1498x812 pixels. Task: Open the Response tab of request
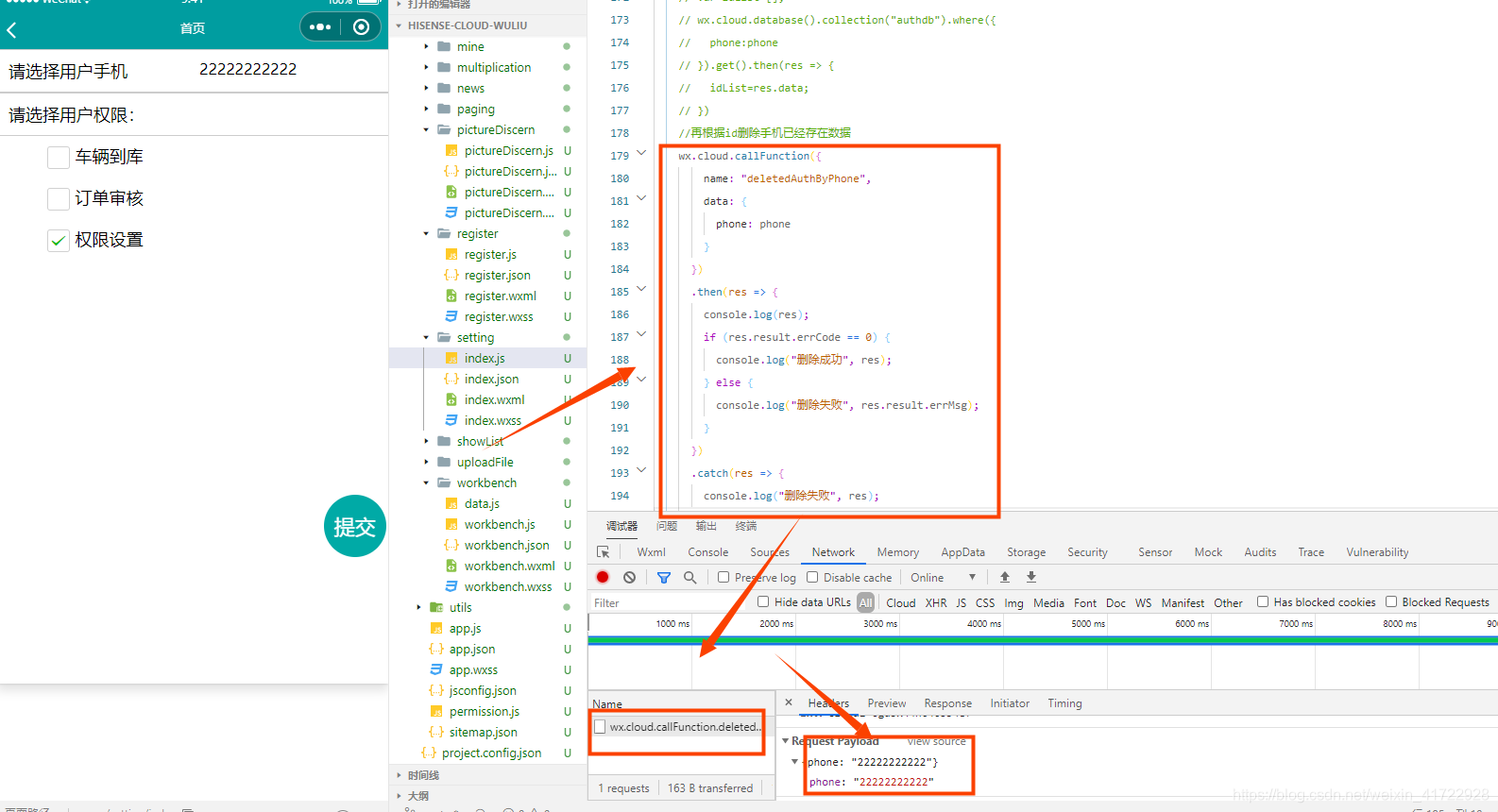pos(947,703)
